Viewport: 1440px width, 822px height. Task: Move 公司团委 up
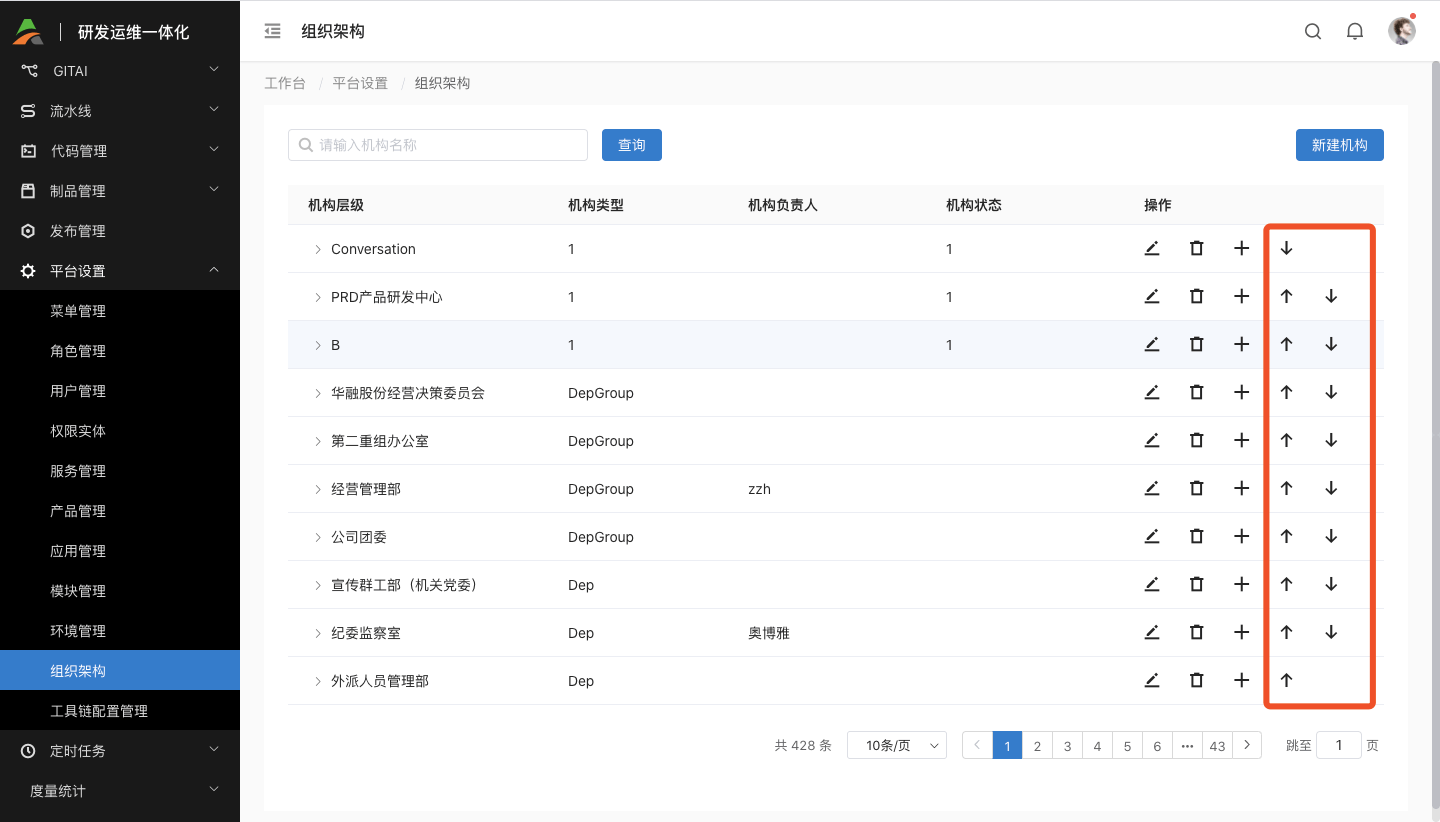(x=1287, y=536)
